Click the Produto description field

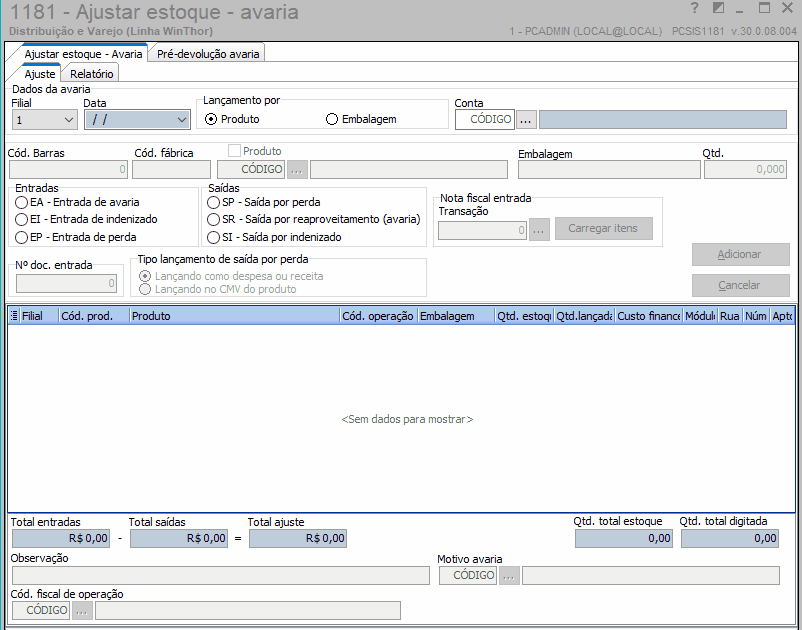(x=409, y=170)
